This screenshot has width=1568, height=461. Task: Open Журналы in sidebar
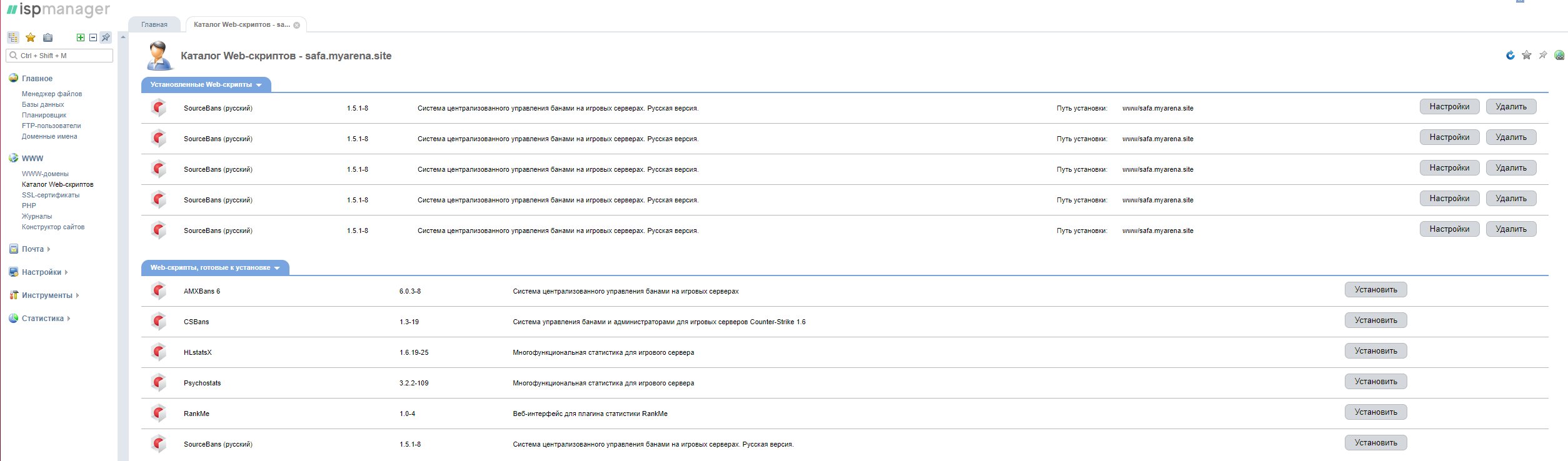37,216
